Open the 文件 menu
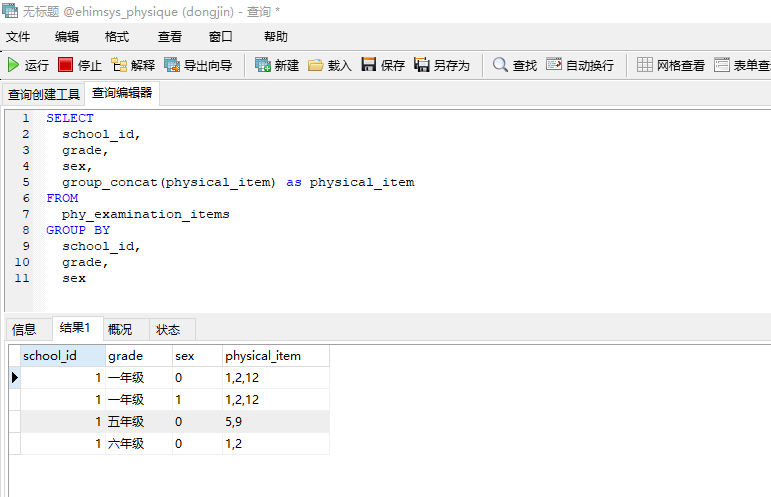 click(18, 37)
